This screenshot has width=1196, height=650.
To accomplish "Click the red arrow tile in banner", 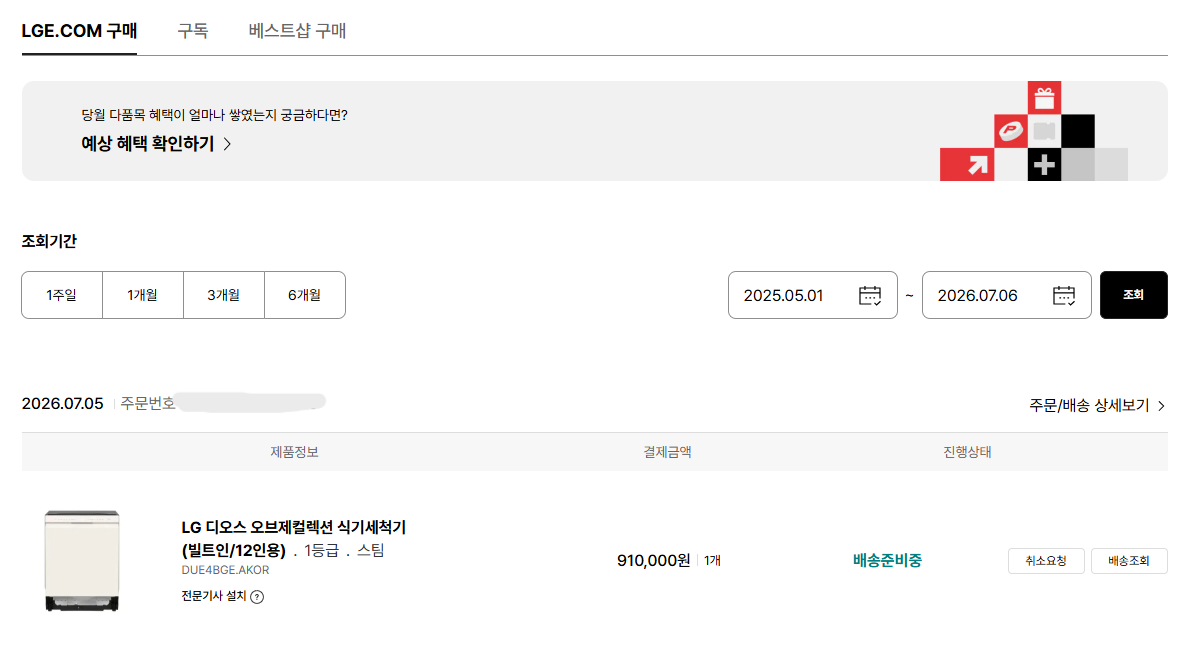I will (967, 164).
